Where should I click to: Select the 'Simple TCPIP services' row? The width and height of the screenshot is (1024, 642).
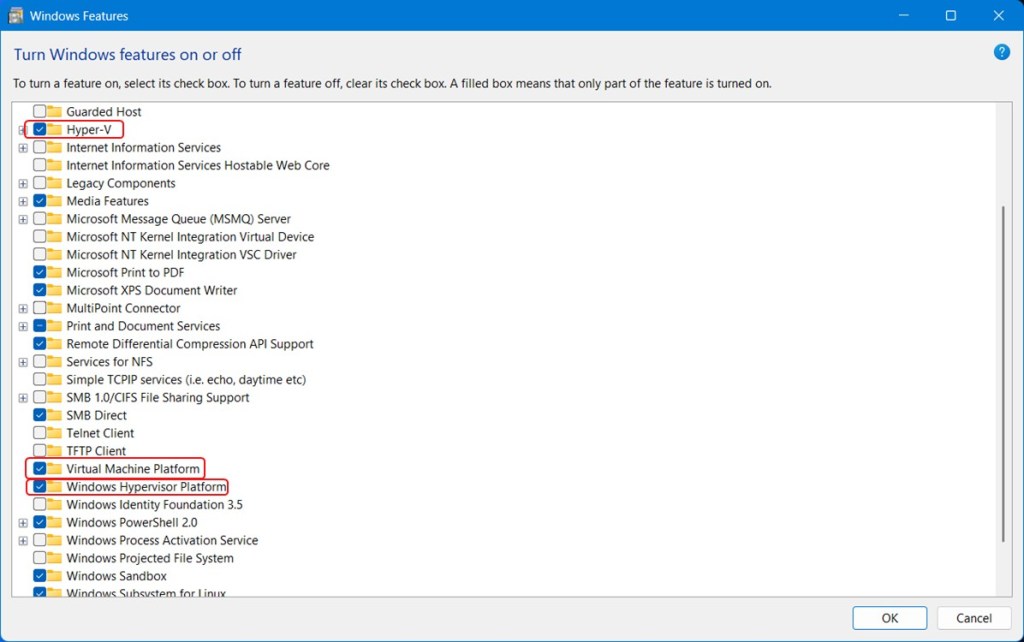[x=186, y=379]
